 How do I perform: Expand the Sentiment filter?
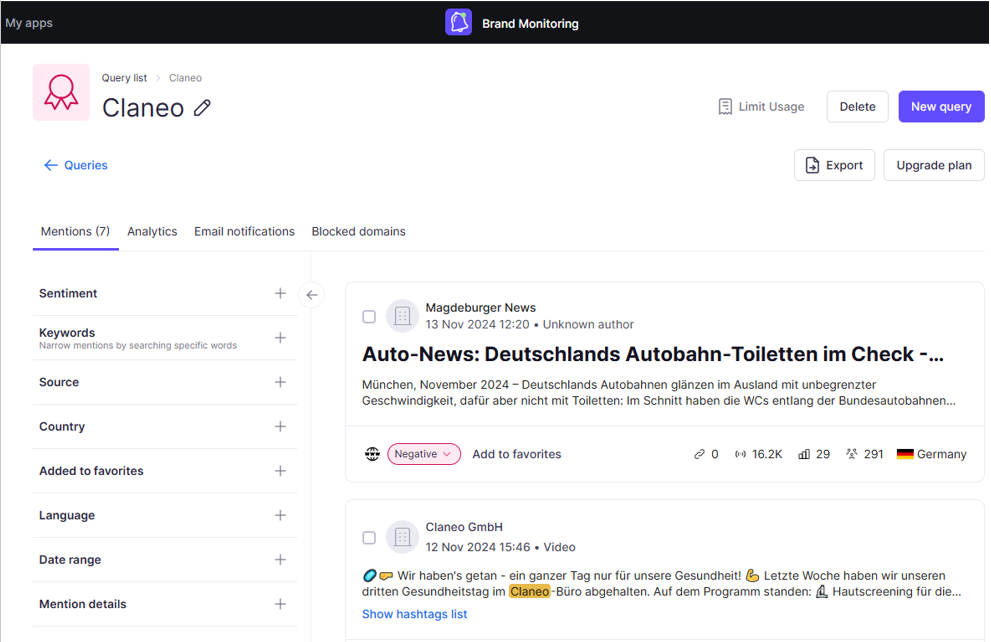[x=280, y=293]
